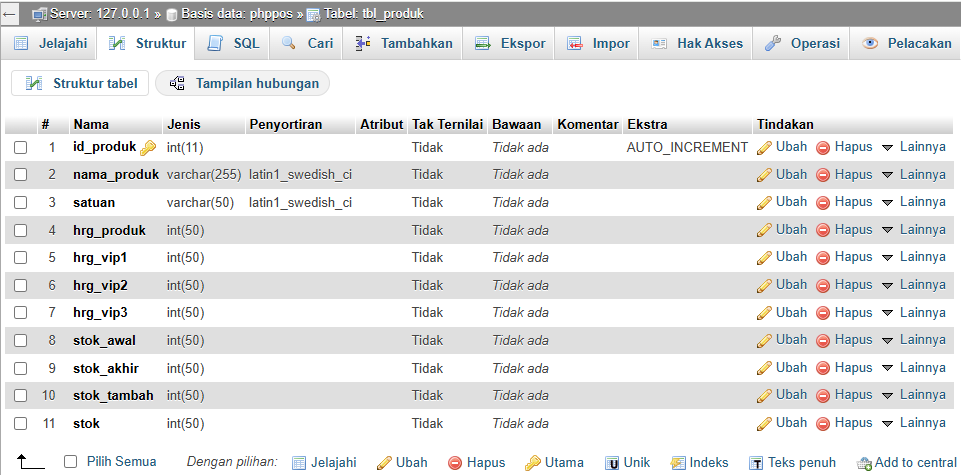Click the Add to central columns icon

(865, 463)
